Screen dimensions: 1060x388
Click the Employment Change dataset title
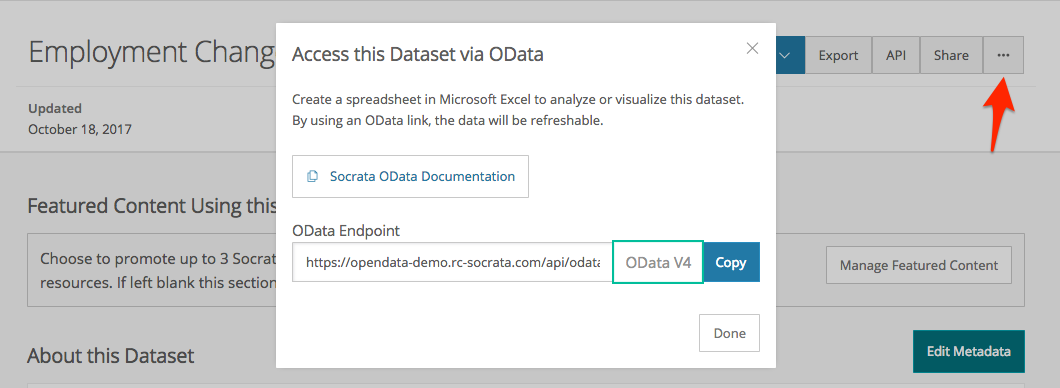point(152,53)
